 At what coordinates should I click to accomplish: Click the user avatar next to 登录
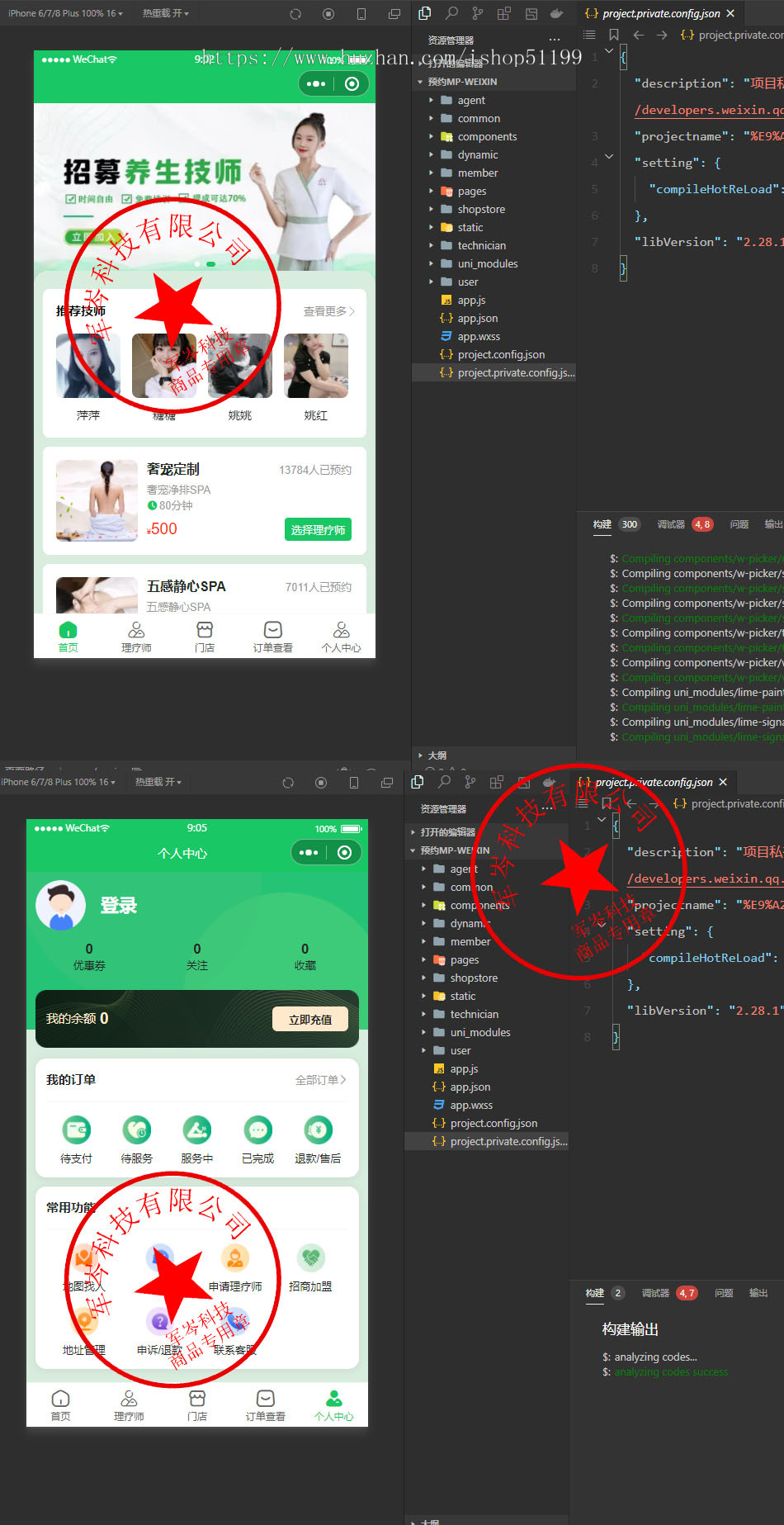coord(61,905)
